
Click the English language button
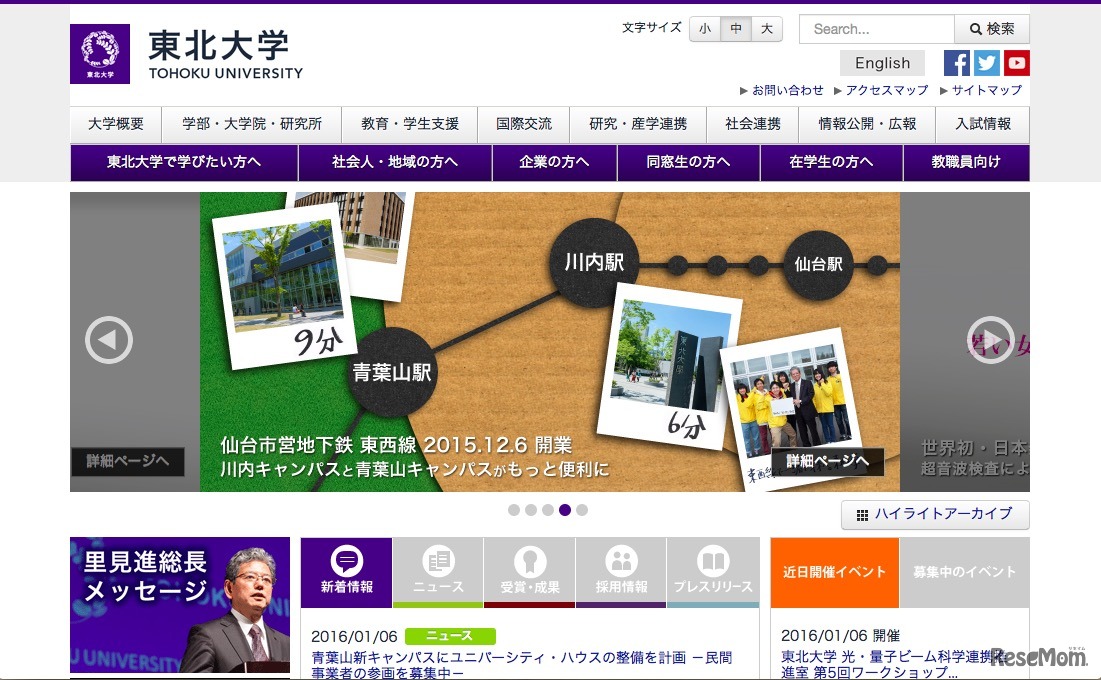tap(881, 62)
